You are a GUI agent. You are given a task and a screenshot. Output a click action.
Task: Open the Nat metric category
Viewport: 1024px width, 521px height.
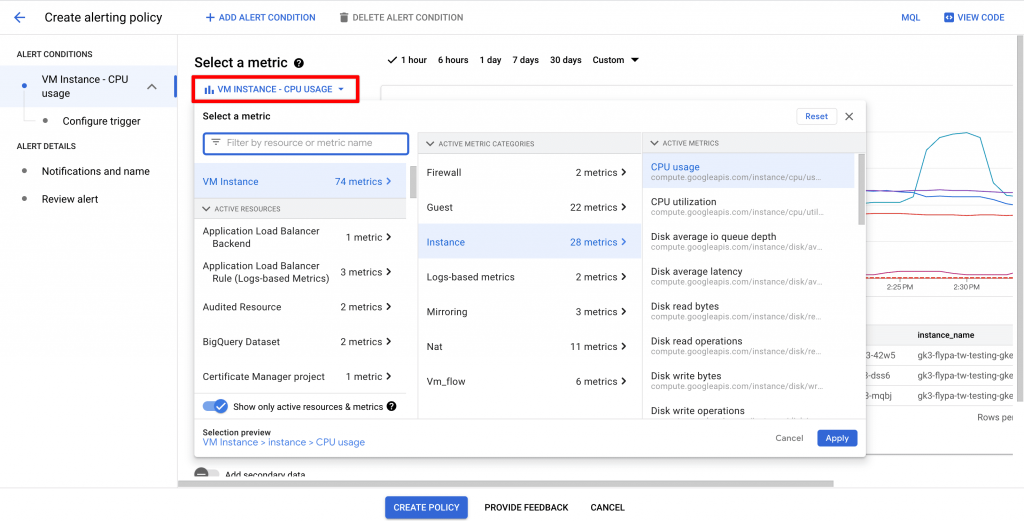(x=529, y=346)
